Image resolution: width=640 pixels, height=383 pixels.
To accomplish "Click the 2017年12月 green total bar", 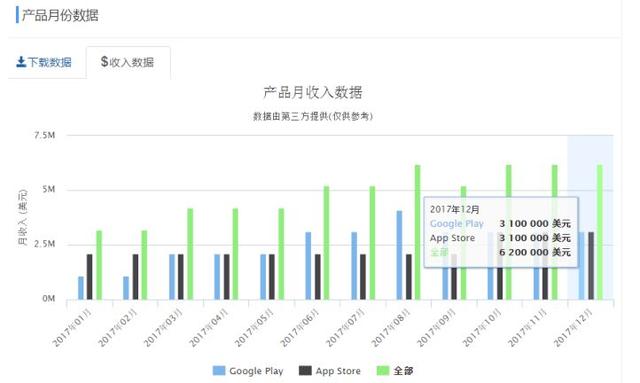I will (600, 232).
